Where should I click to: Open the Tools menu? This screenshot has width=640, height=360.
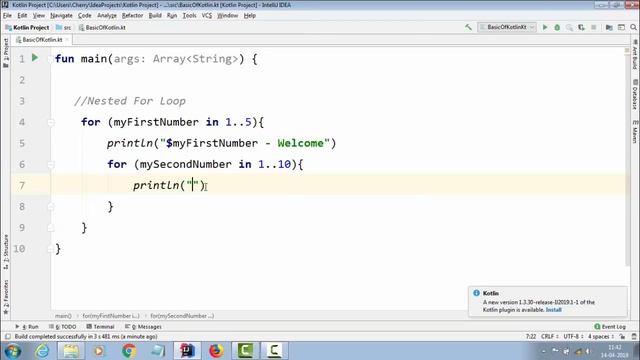(189, 16)
